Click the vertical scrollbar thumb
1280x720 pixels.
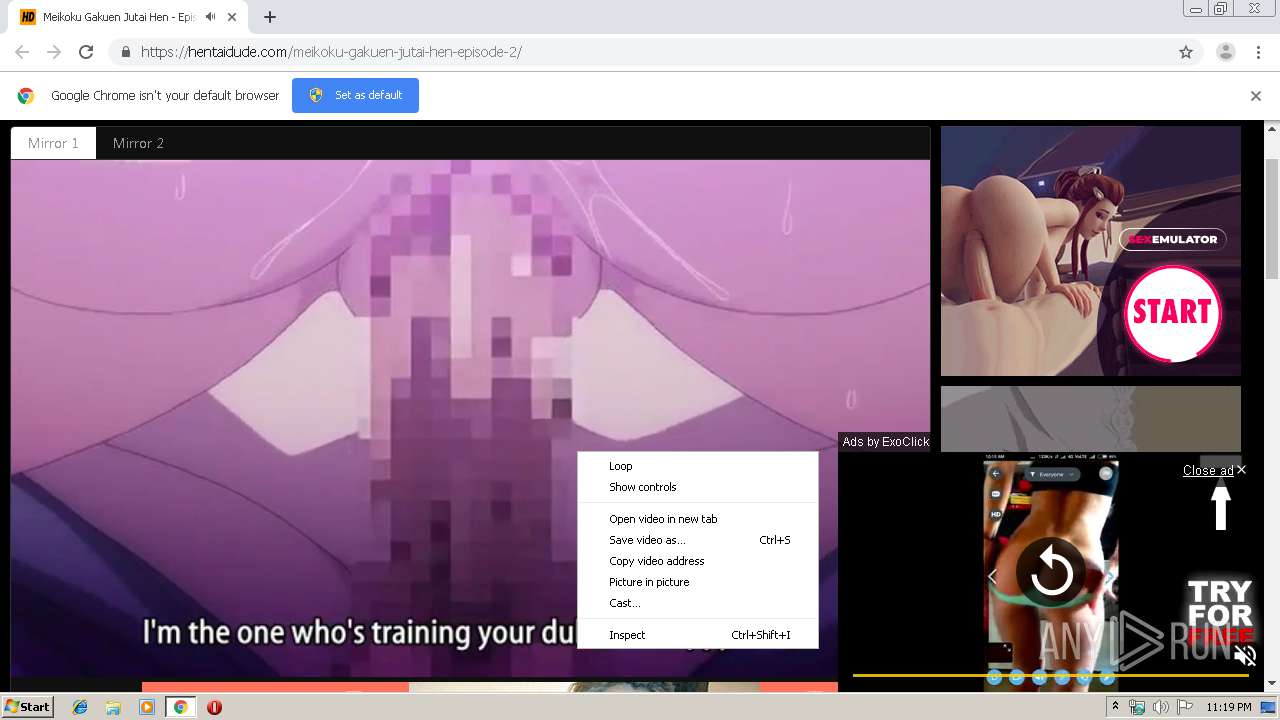[x=1272, y=218]
